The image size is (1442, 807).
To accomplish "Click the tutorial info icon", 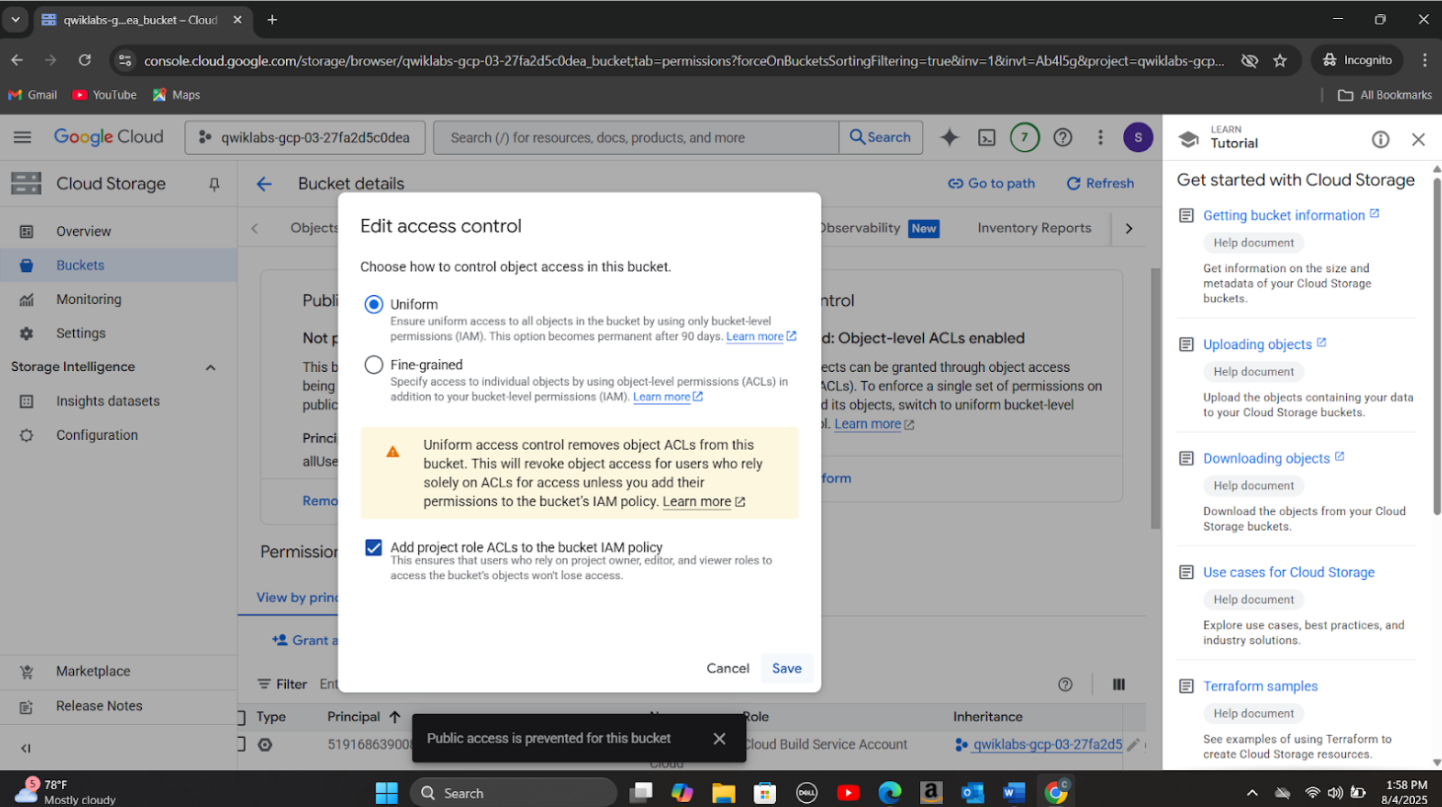I will click(1380, 140).
